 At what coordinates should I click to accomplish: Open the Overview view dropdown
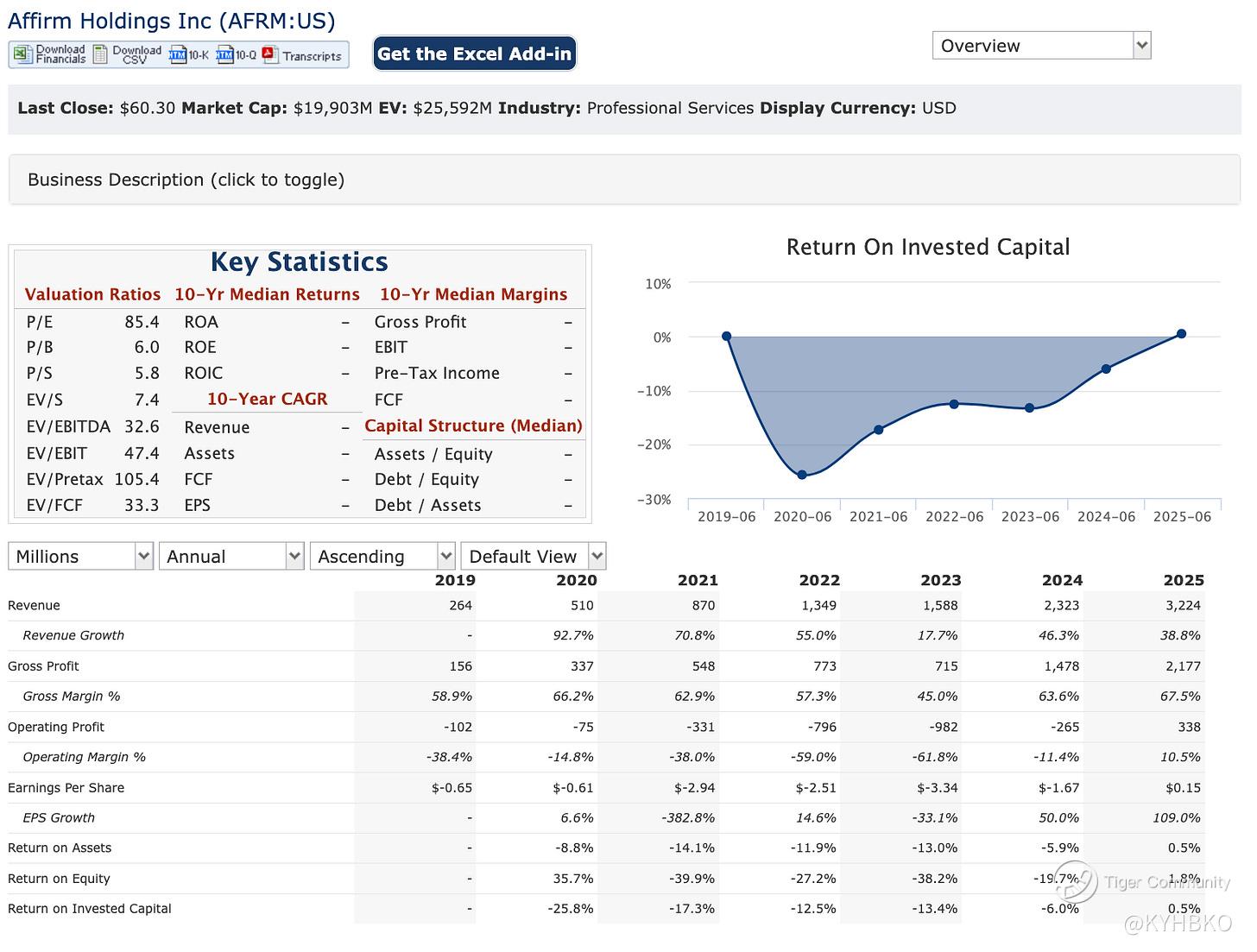1041,46
